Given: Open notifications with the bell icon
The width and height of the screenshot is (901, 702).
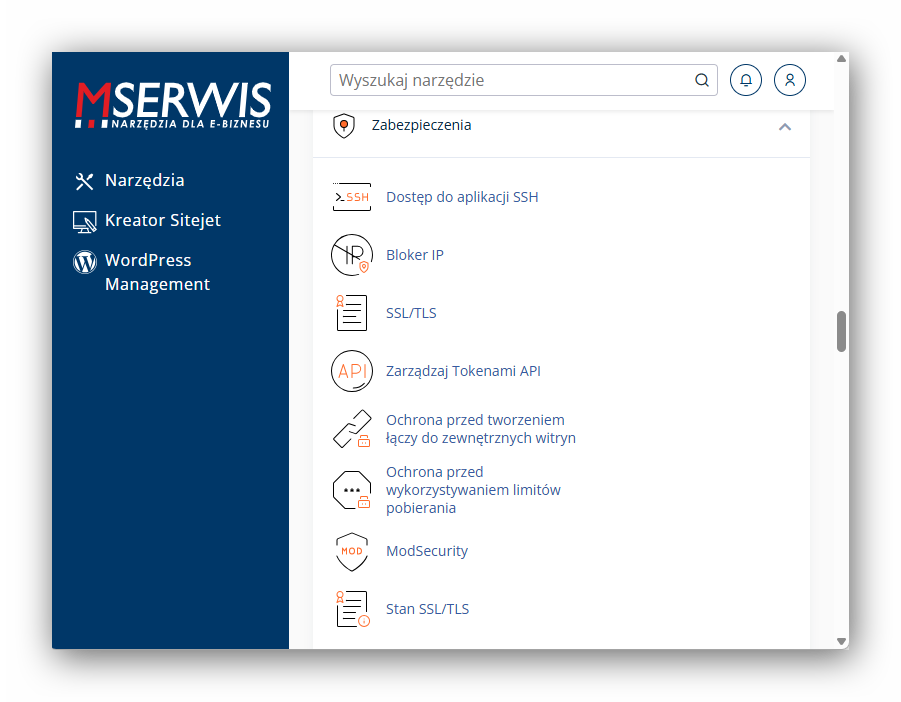Looking at the screenshot, I should [x=745, y=79].
